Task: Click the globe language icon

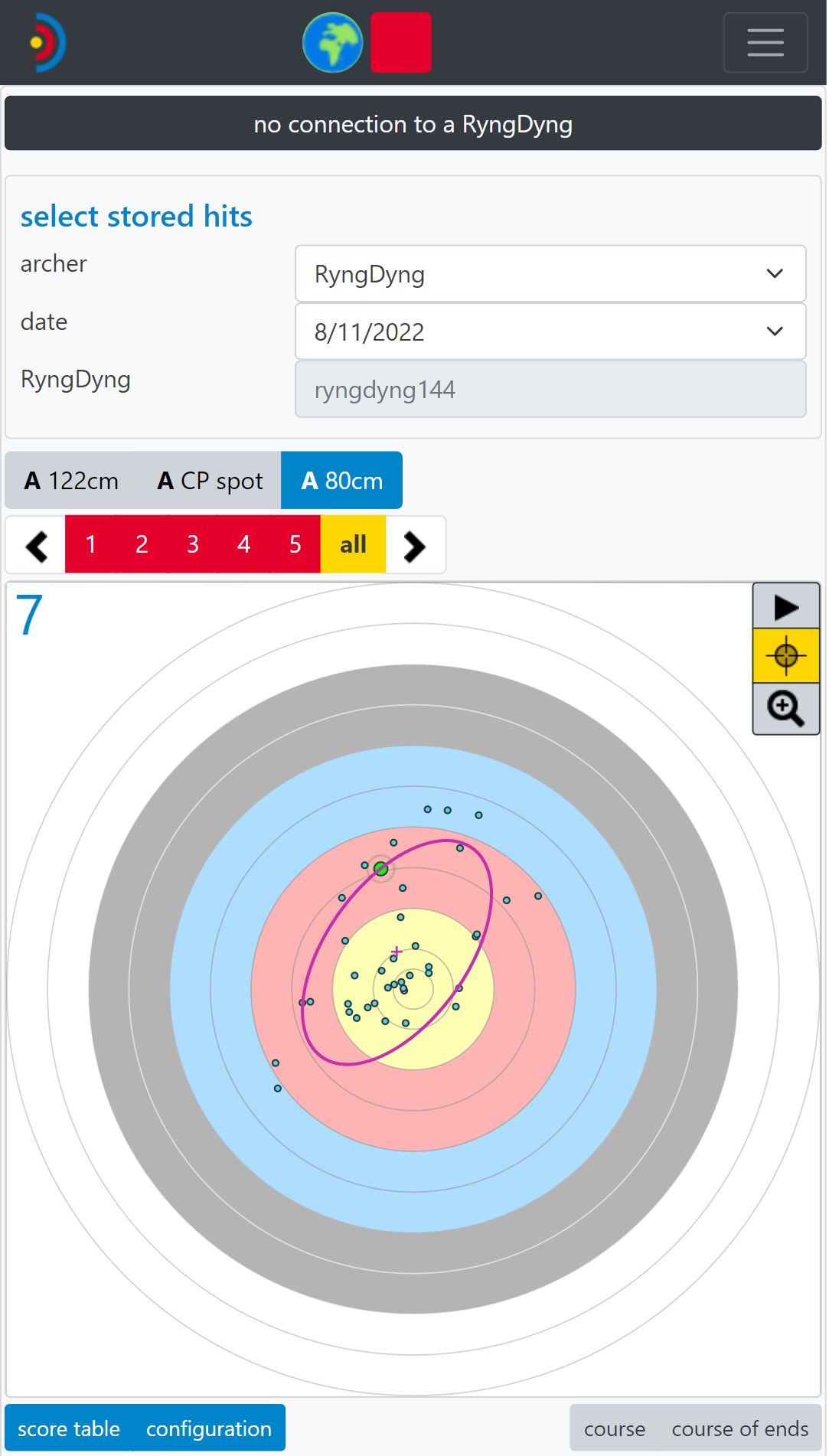Action: [332, 43]
